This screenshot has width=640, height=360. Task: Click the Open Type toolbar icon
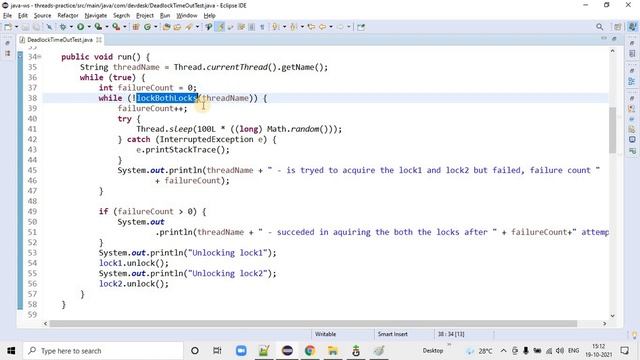click(166, 27)
